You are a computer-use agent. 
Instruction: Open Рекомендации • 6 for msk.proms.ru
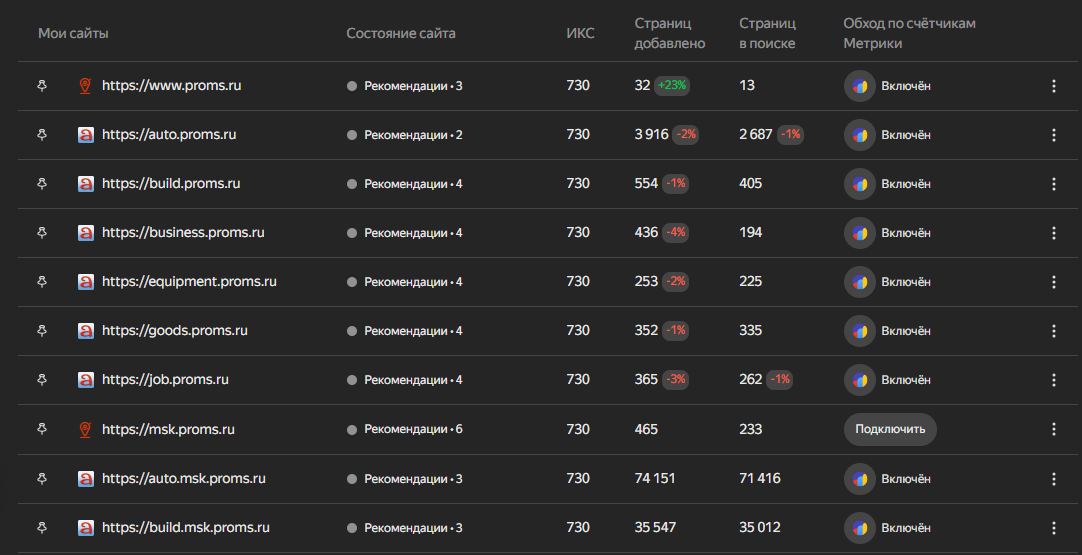[x=412, y=429]
